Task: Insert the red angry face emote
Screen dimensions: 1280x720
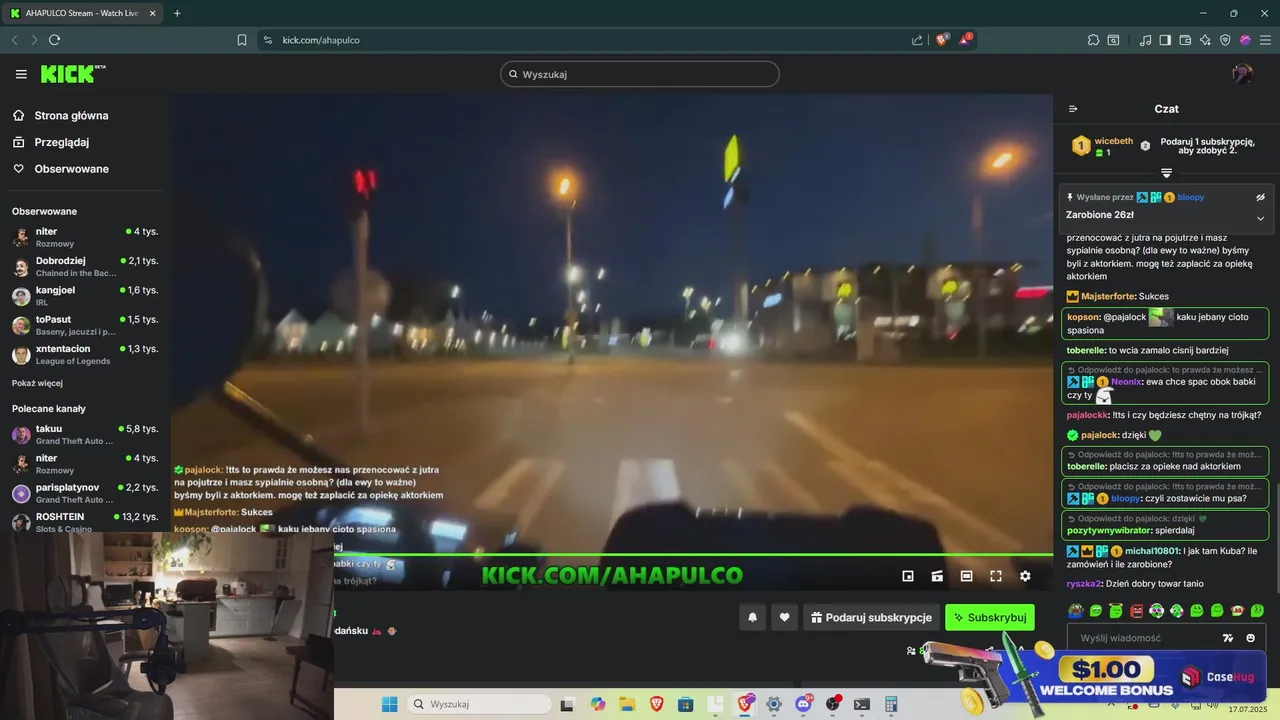Action: click(x=1136, y=611)
